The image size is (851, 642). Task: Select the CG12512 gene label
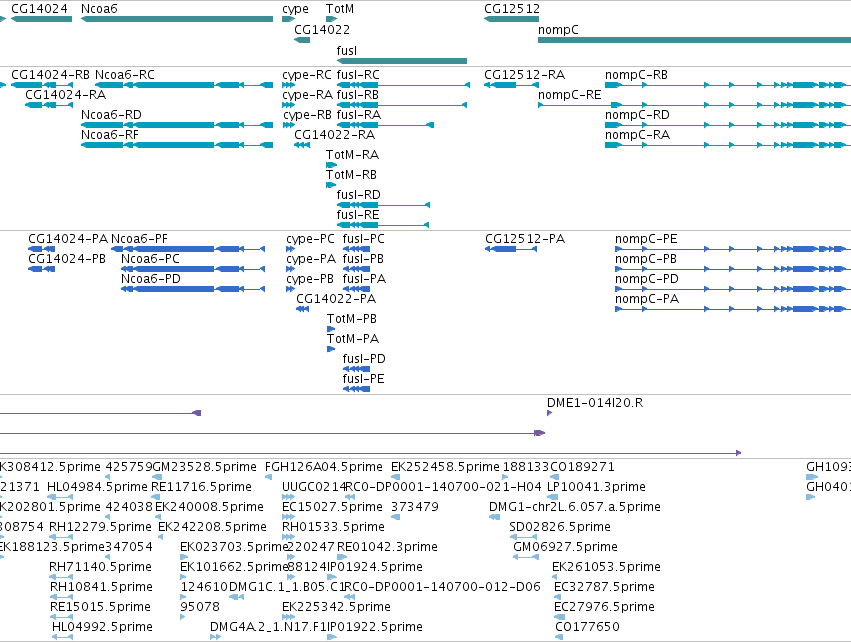512,9
